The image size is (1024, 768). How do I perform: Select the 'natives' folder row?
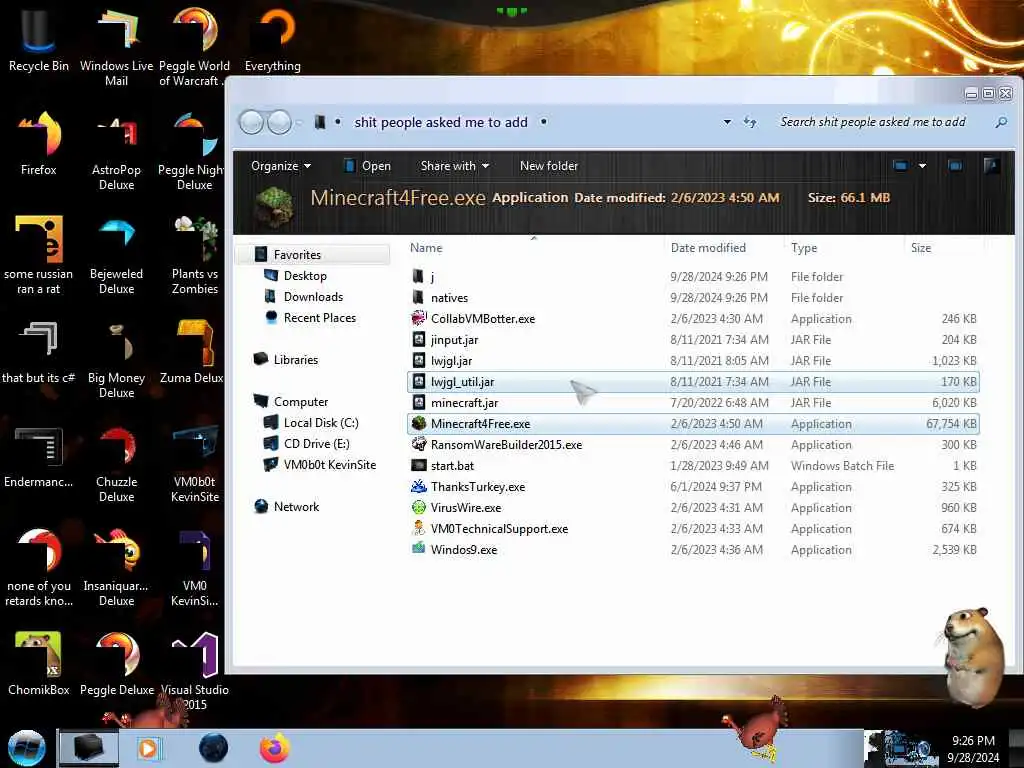click(x=693, y=298)
